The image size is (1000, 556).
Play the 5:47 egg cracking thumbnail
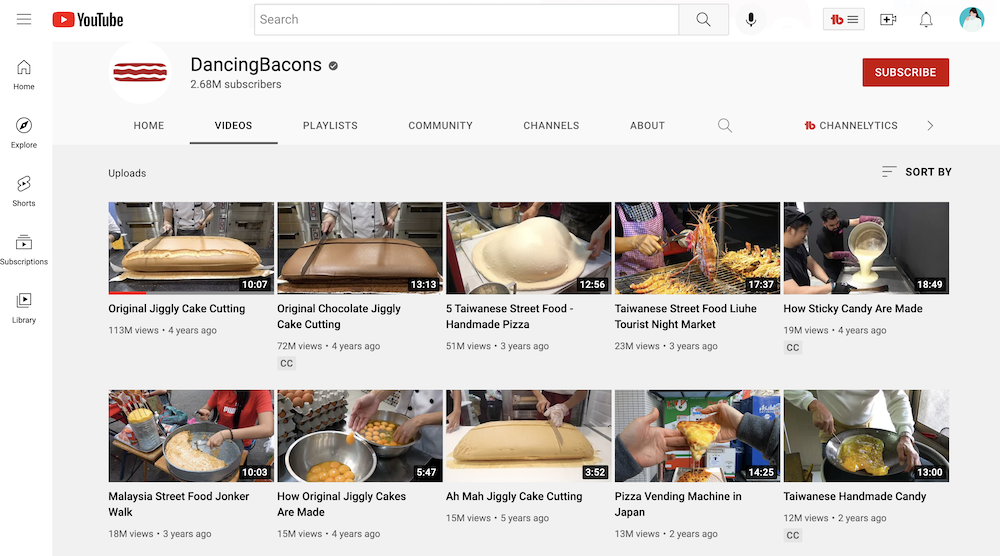click(x=360, y=435)
